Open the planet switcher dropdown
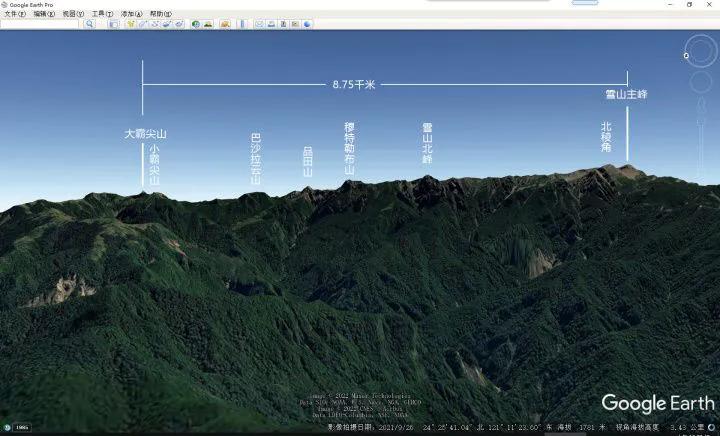 [x=225, y=24]
